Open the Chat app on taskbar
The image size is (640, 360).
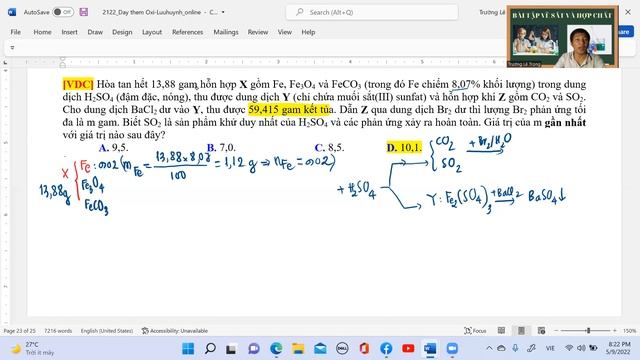pyautogui.click(x=253, y=349)
